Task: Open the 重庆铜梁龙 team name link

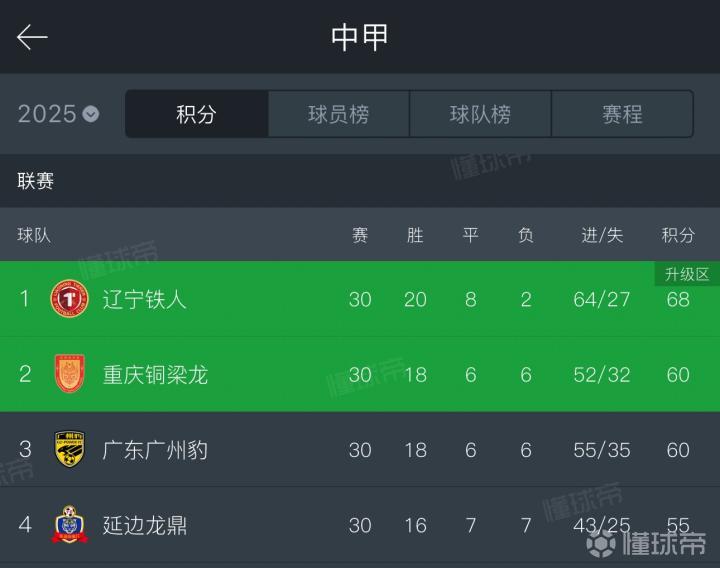Action: coord(155,374)
